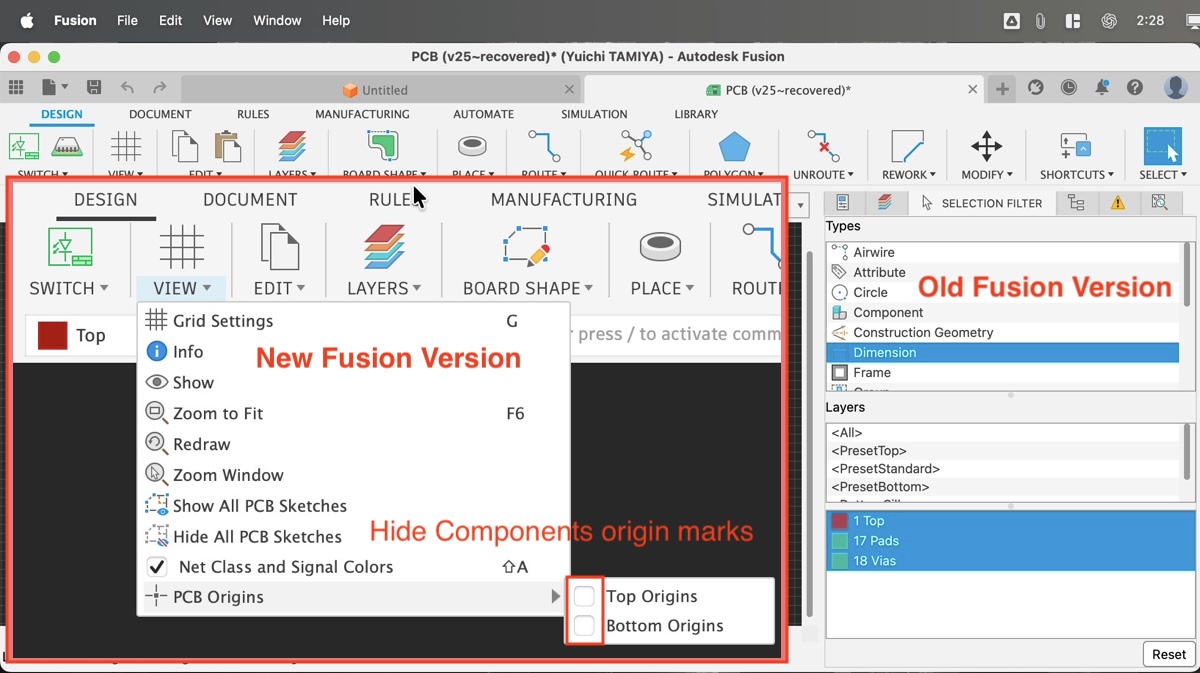Open the MODIFY dropdown label
Screen dimensions: 1200x673
click(x=987, y=174)
